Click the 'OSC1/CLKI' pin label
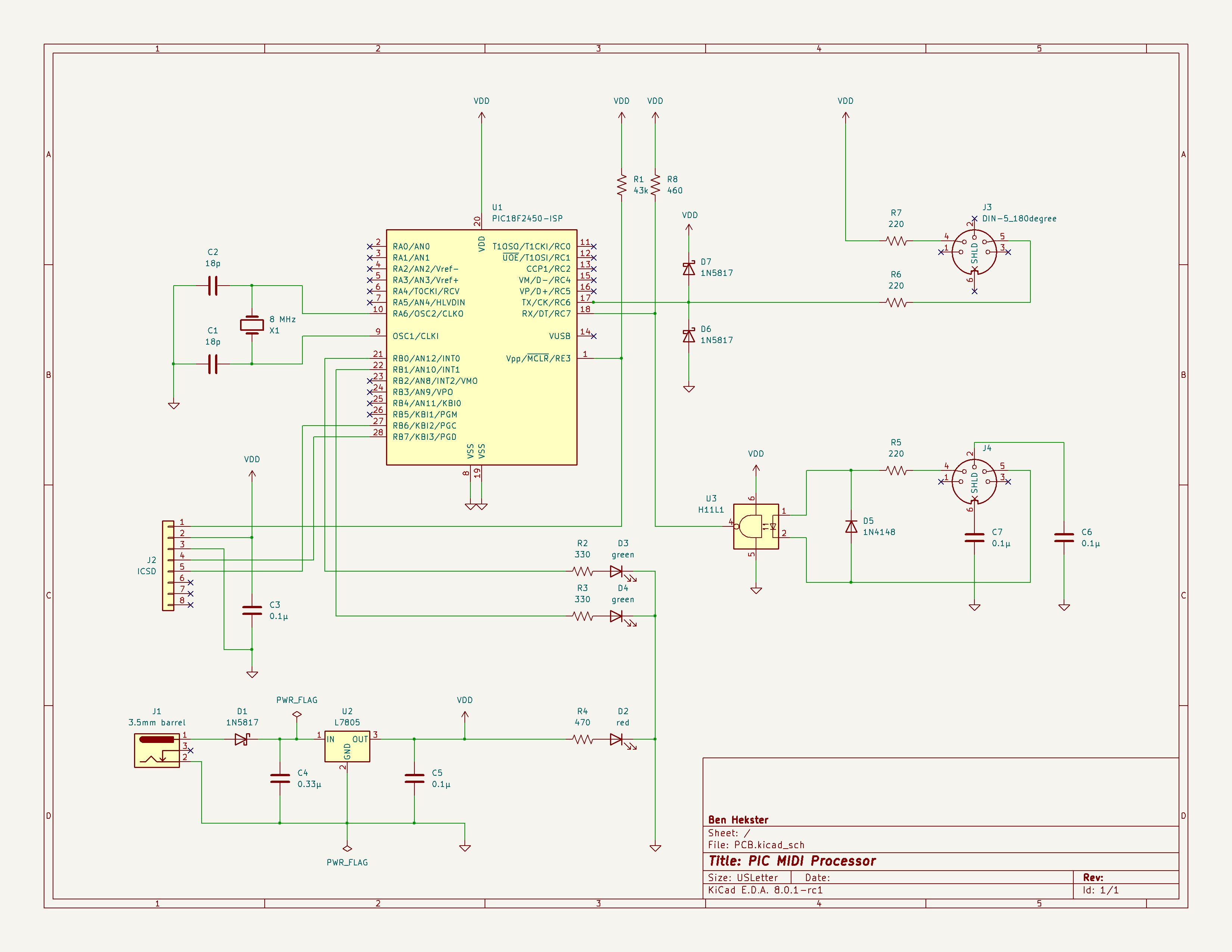The image size is (1232, 952). pos(415,336)
